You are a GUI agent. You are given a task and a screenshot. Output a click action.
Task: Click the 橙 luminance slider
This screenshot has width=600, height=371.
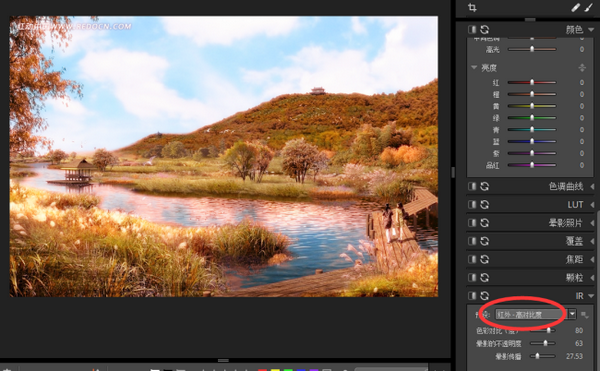pos(532,94)
